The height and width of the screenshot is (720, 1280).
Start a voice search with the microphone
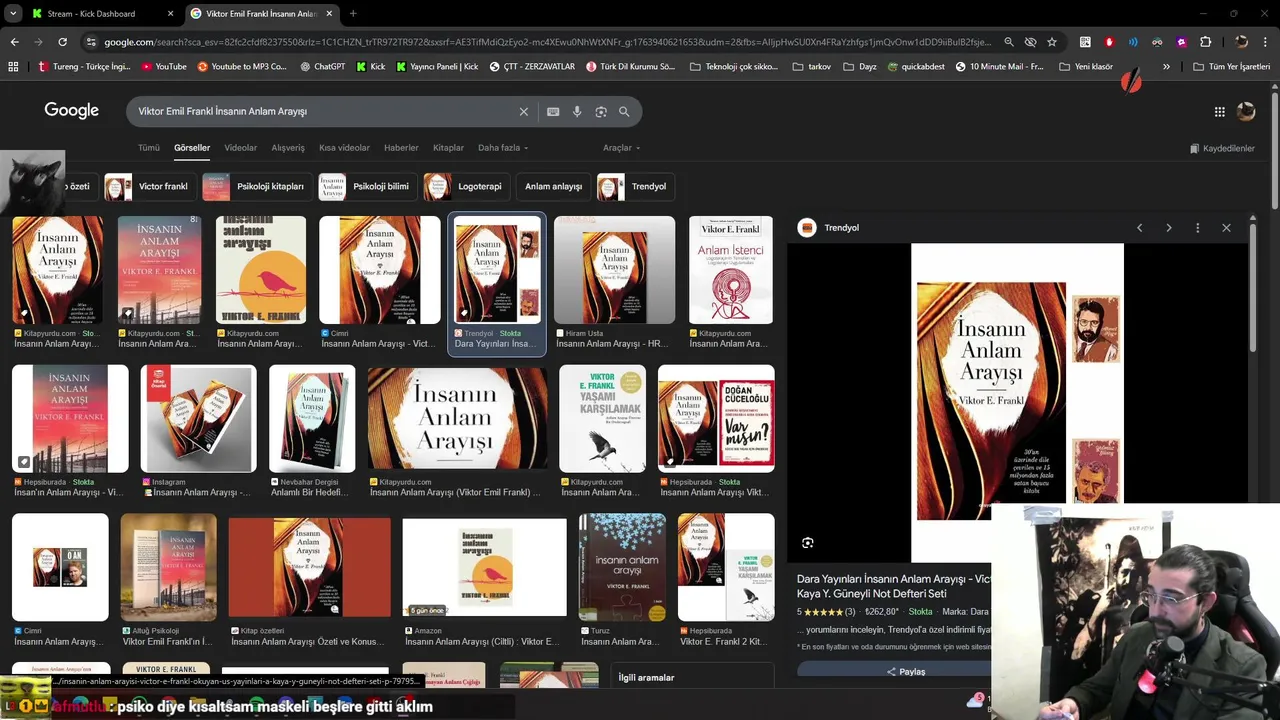pos(577,112)
